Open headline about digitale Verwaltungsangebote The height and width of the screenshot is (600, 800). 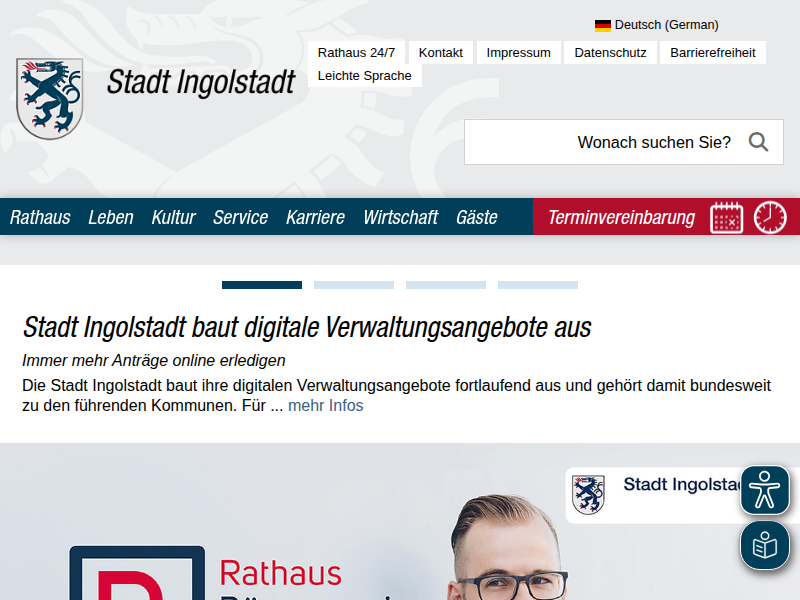(307, 327)
